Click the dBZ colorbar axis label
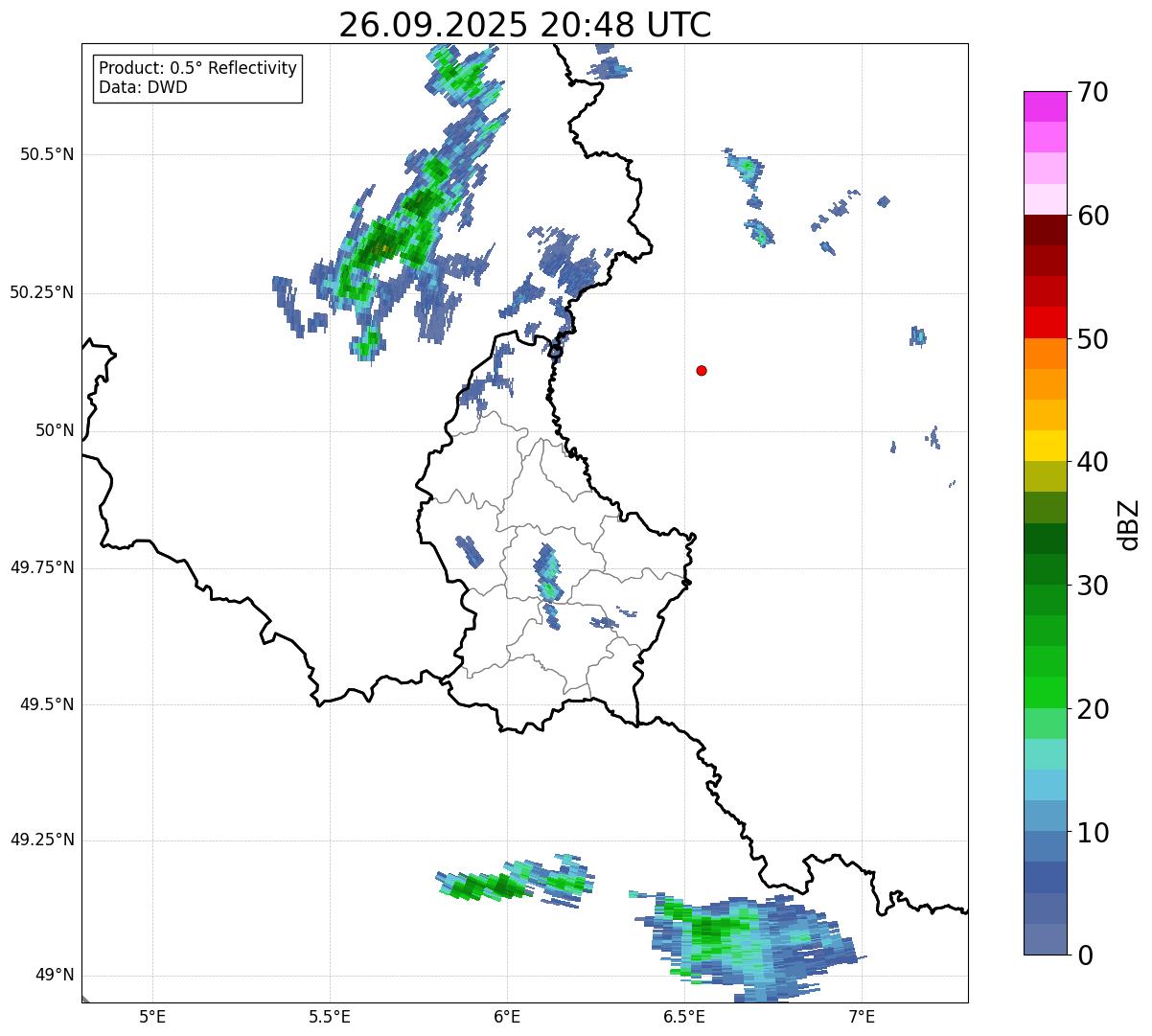This screenshot has height=1036, width=1152. [1129, 524]
